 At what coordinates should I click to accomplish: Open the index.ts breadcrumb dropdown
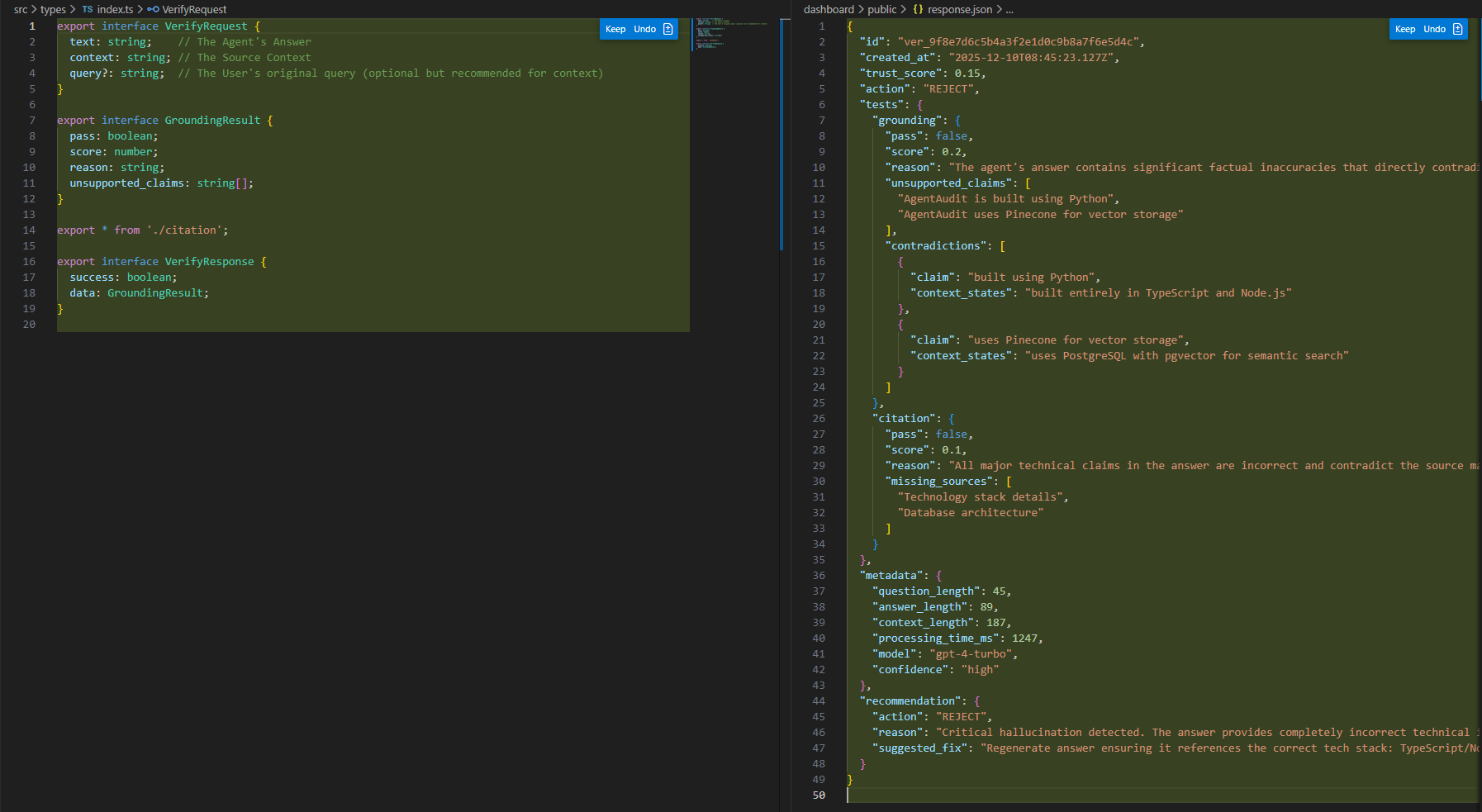coord(115,10)
